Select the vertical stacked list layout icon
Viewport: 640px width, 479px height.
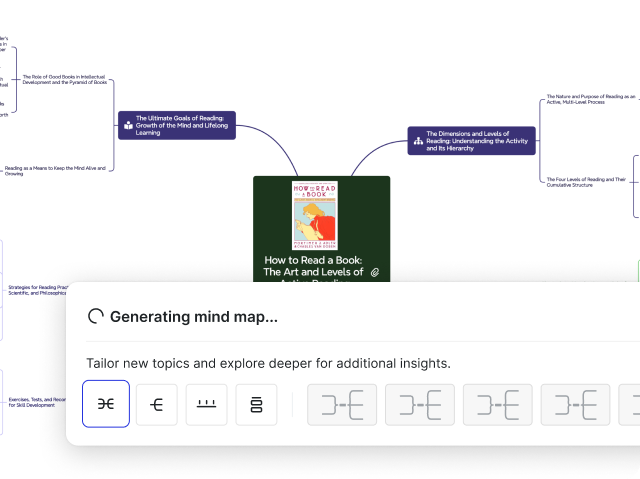click(x=256, y=404)
